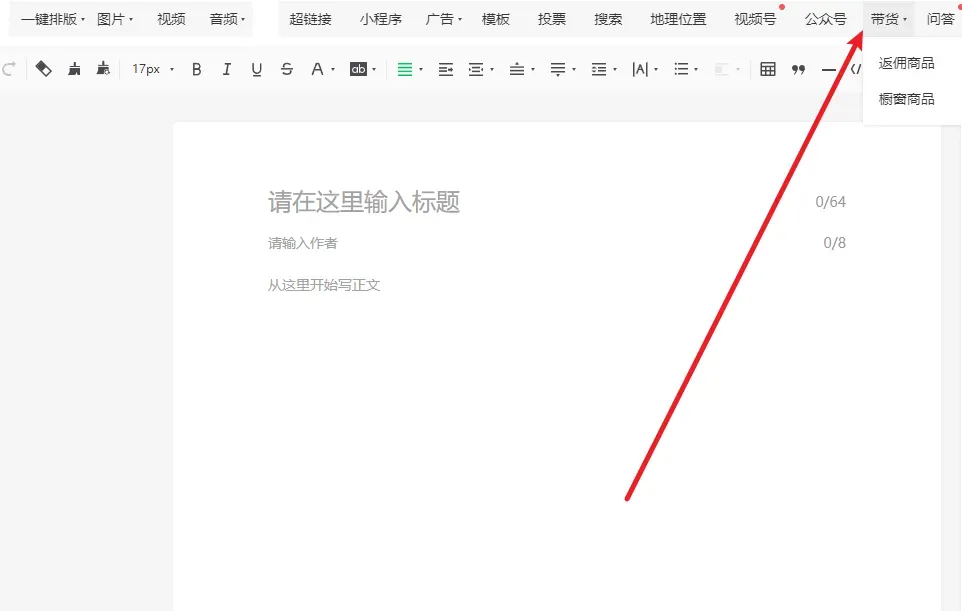Click the first format brush icon
This screenshot has height=611, width=962.
[74, 69]
